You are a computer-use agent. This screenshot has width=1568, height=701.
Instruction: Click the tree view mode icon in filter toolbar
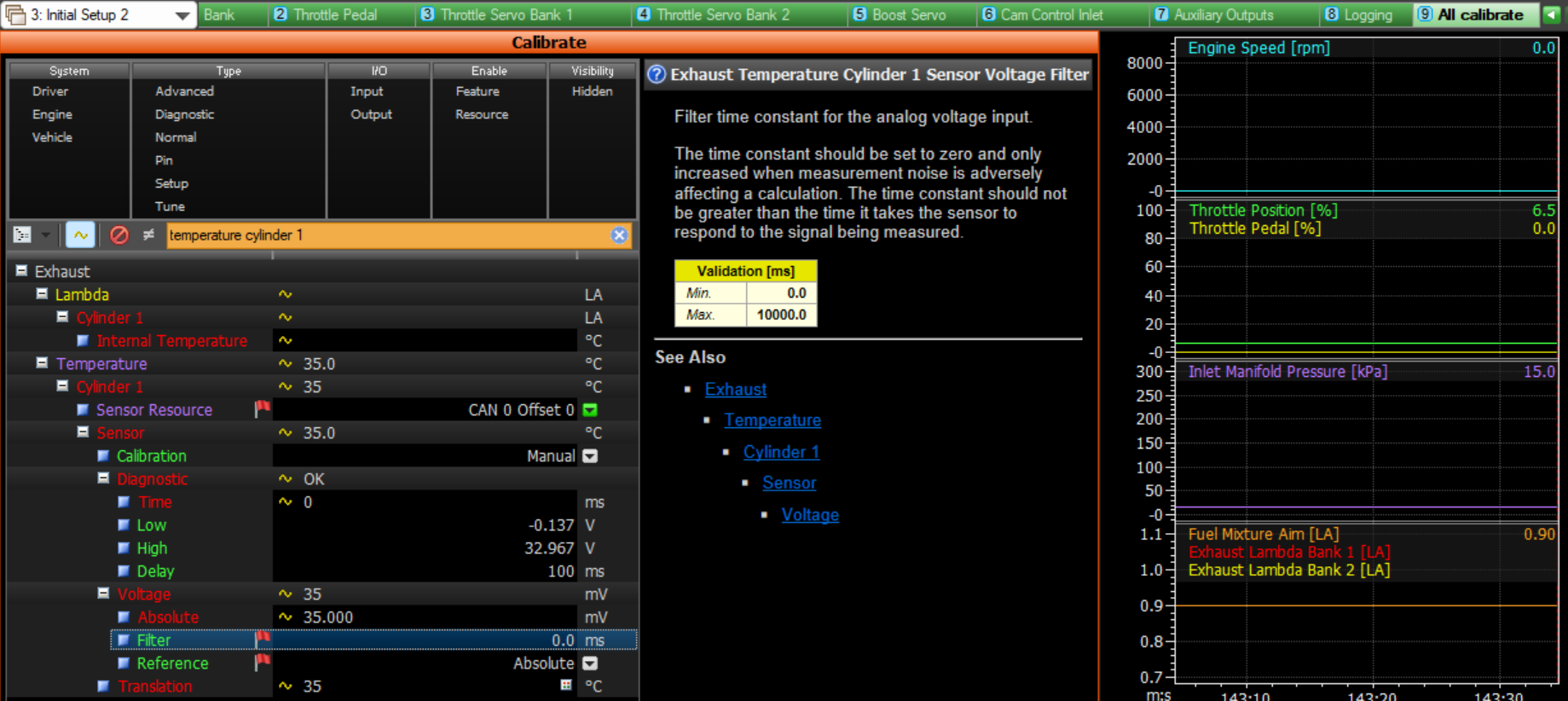23,235
